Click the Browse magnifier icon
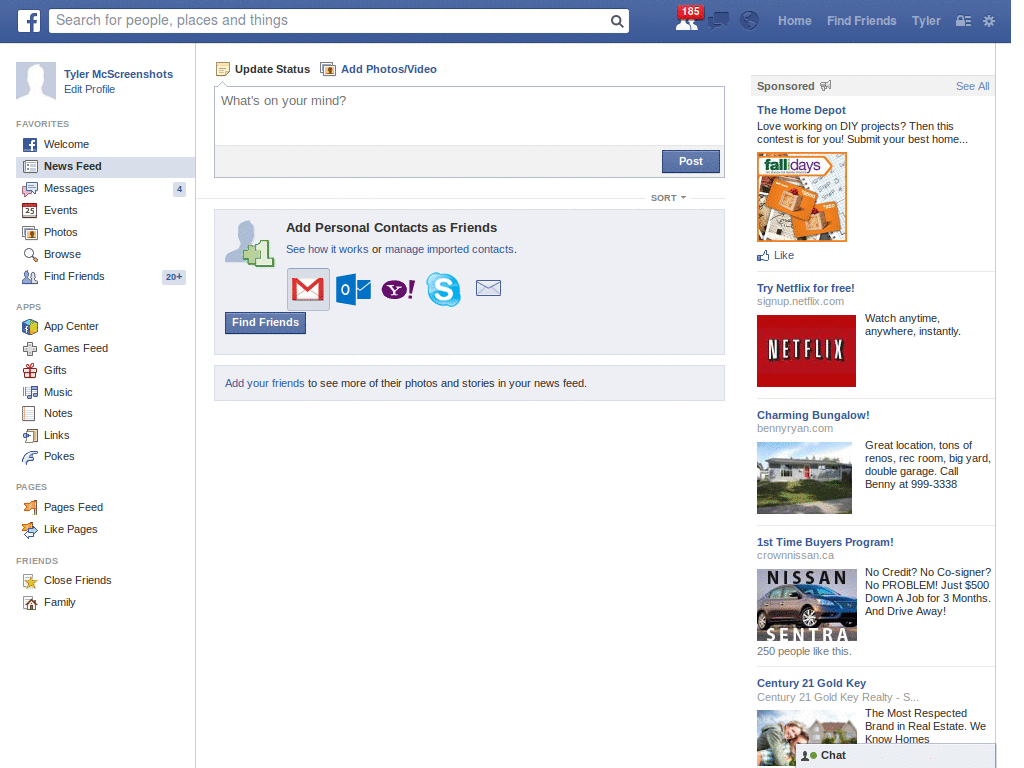This screenshot has width=1024, height=768. (x=30, y=255)
